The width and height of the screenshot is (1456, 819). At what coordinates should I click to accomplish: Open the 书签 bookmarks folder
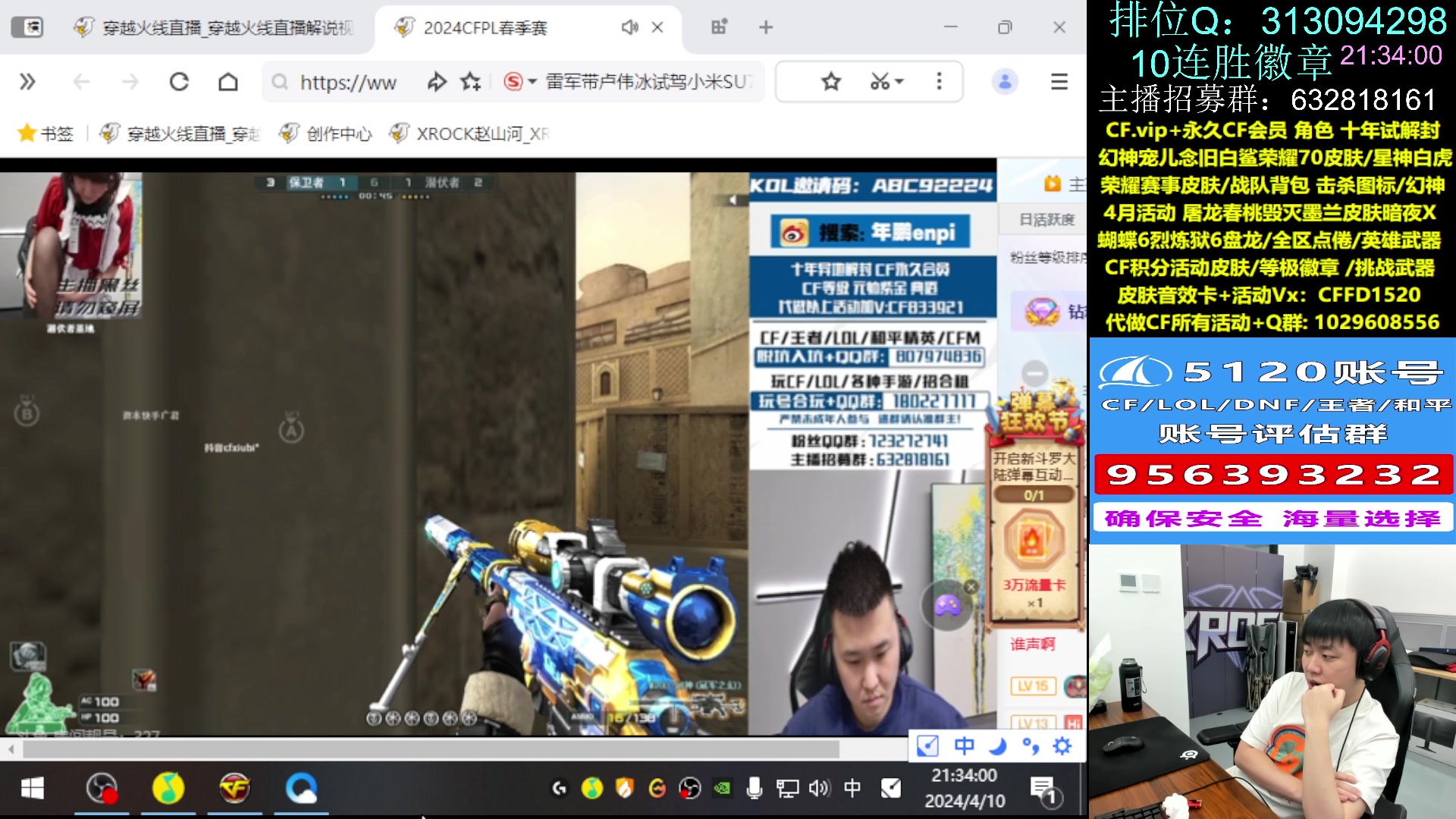[x=45, y=134]
